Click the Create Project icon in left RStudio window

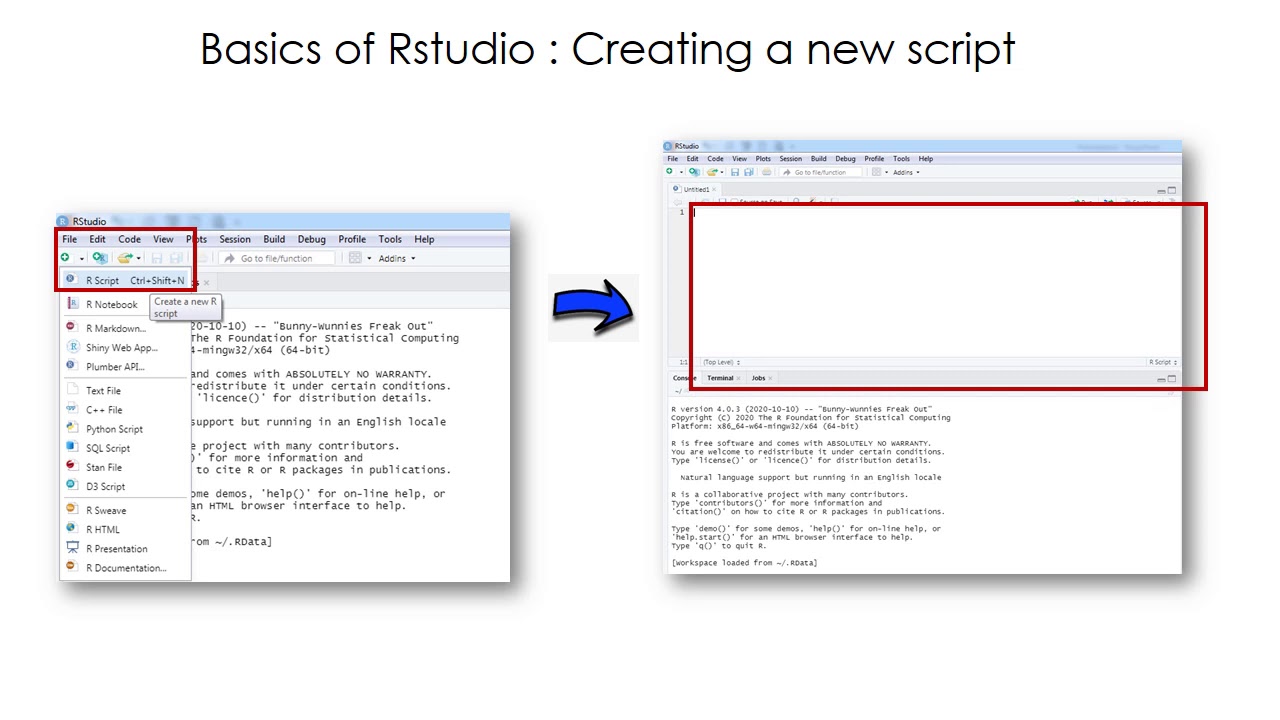coord(100,258)
